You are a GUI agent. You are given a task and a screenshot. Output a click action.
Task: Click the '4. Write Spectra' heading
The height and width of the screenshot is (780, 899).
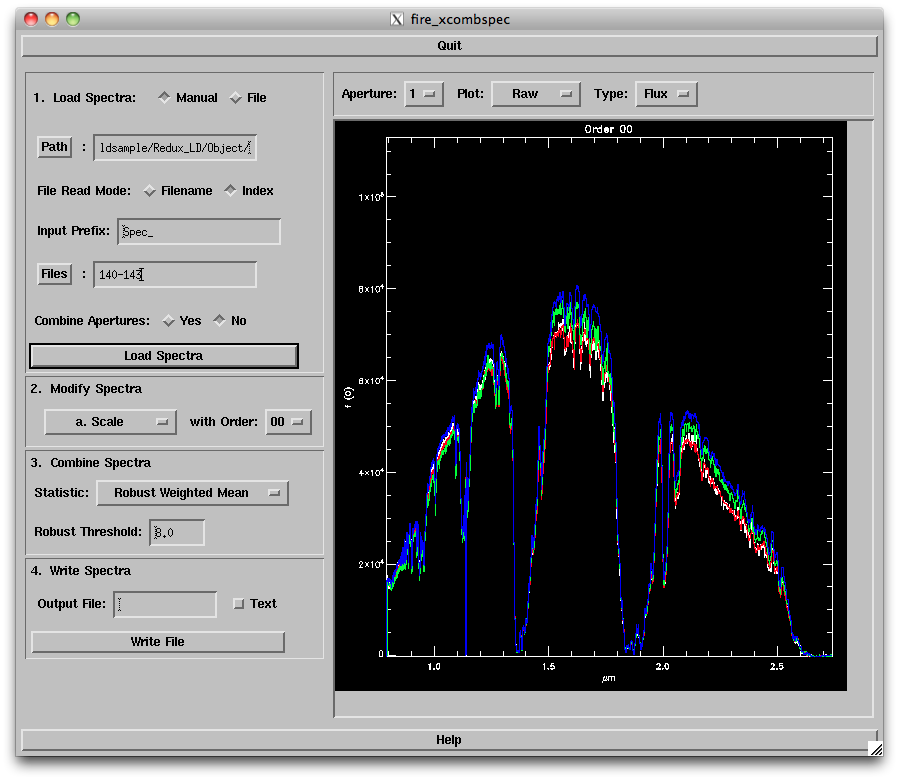point(81,571)
